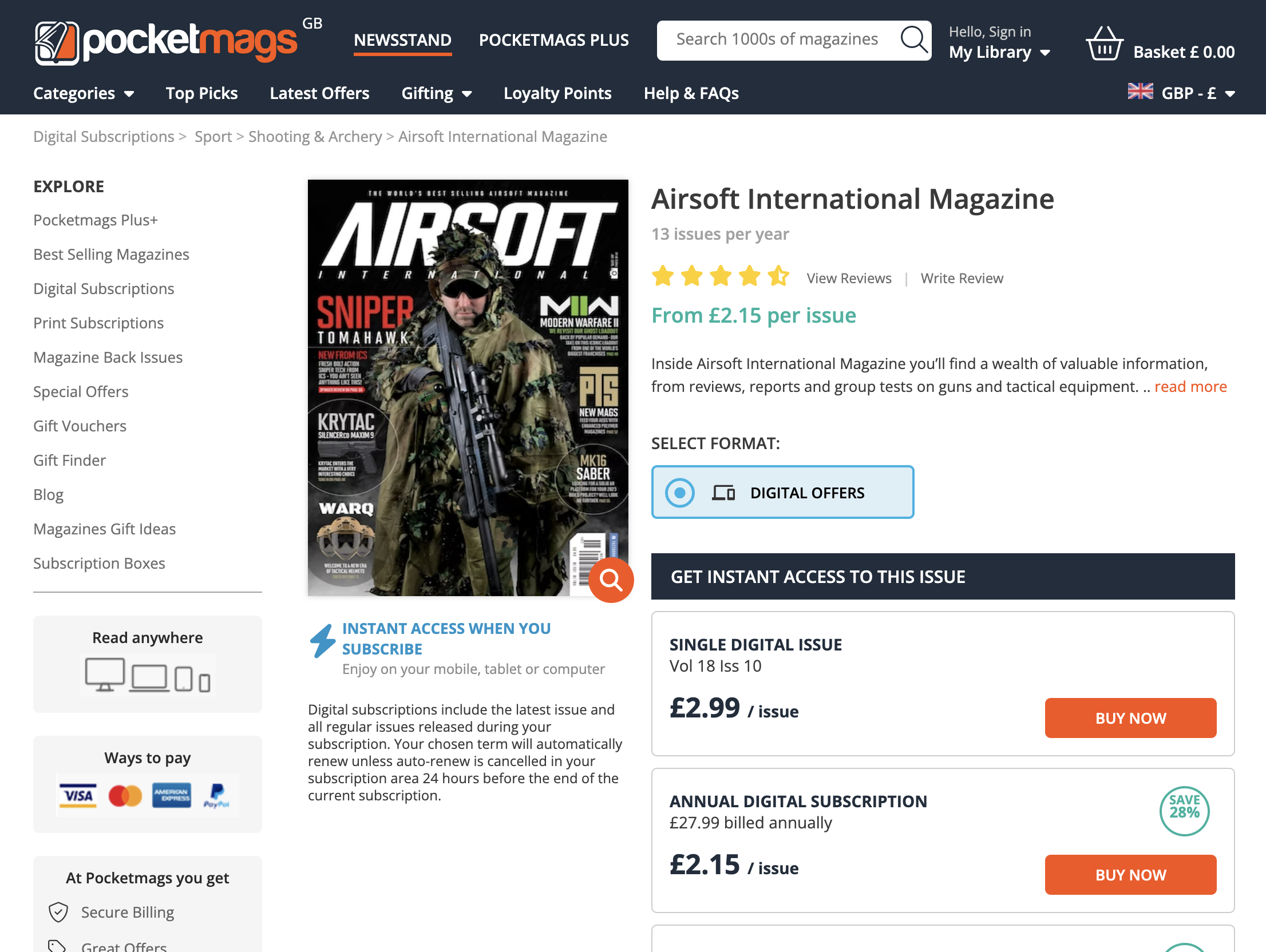Click Shooting & Archery breadcrumb

tap(315, 137)
